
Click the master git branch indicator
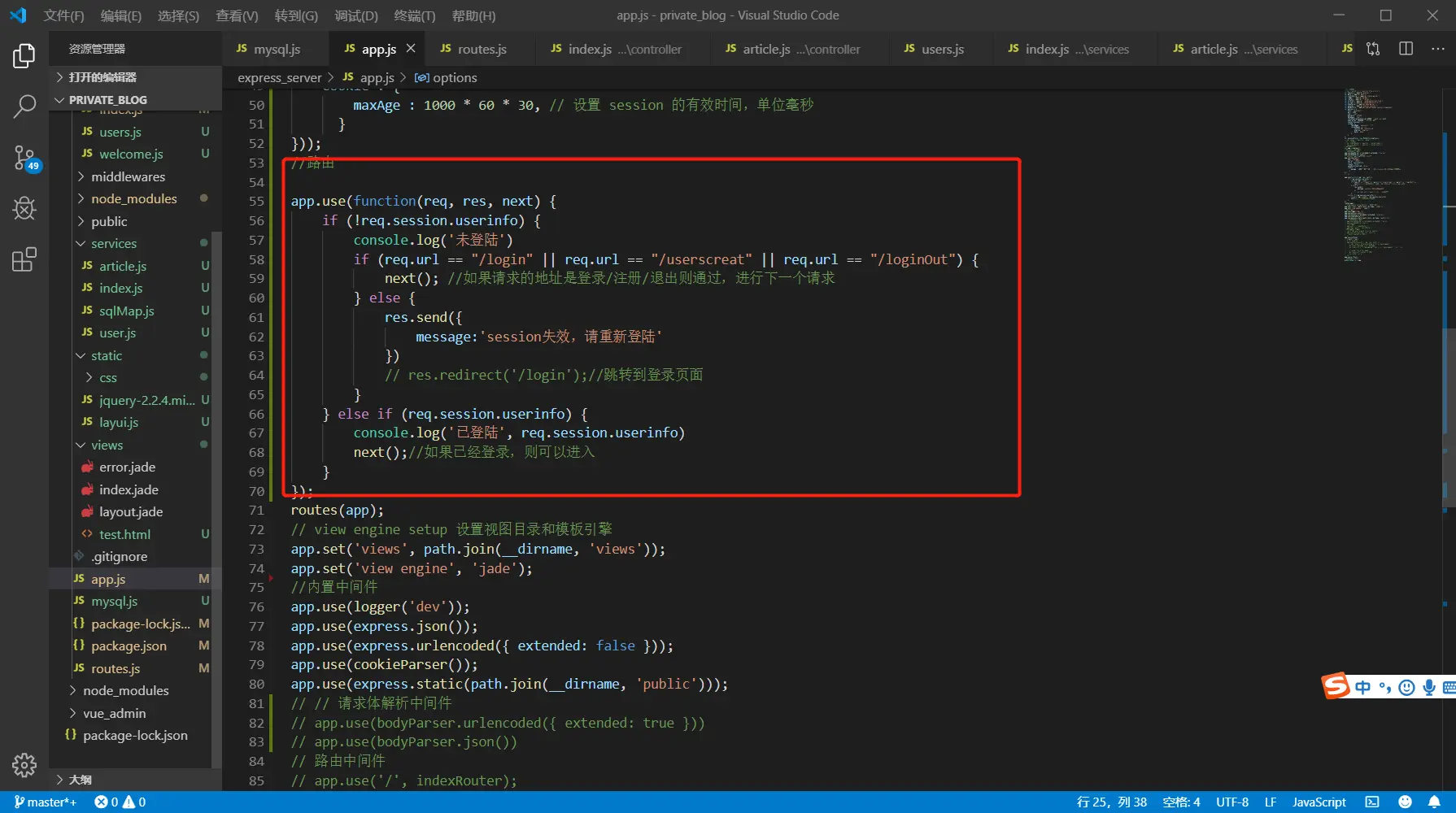(46, 802)
